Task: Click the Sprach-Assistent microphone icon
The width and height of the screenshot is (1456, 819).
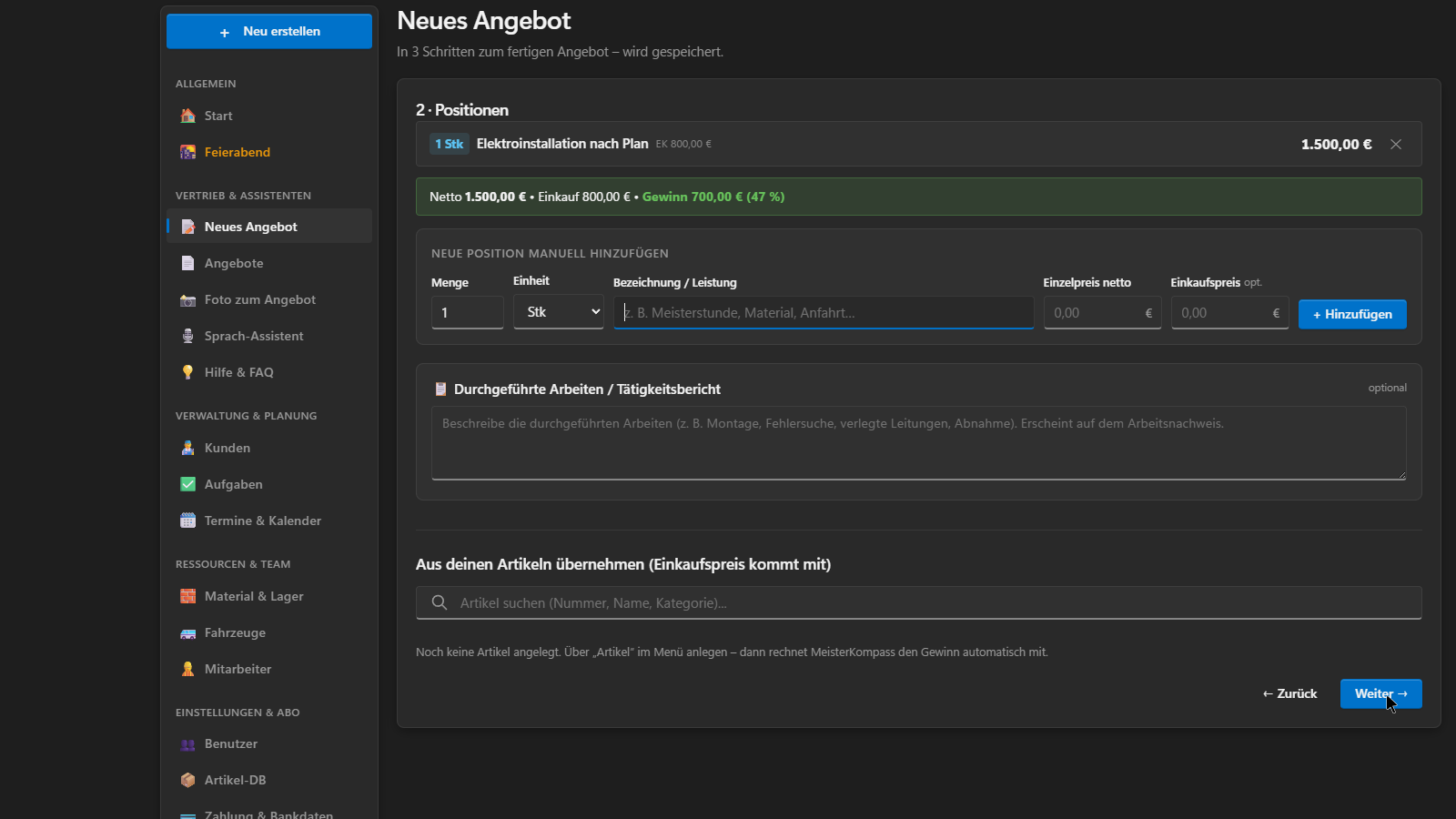Action: [187, 336]
